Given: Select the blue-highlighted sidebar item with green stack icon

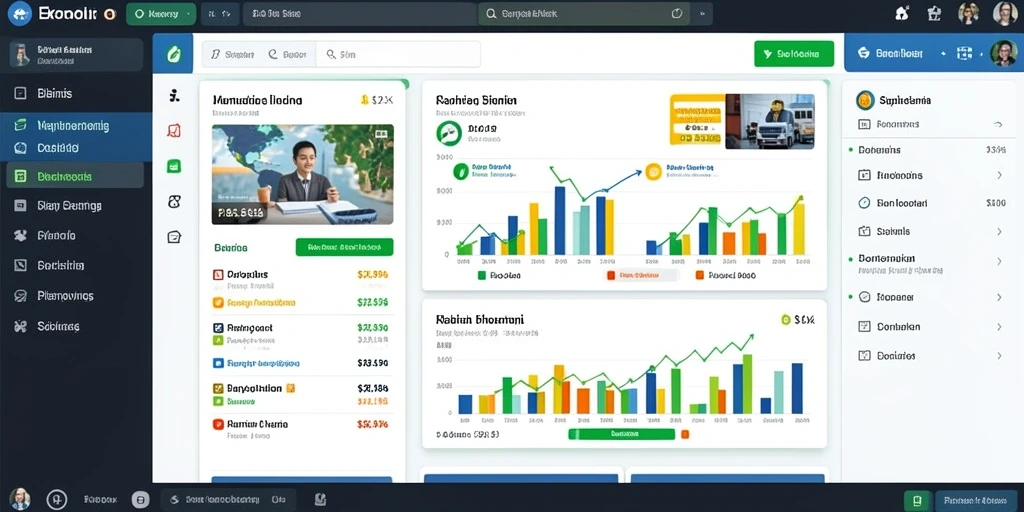Looking at the screenshot, I should click(76, 125).
